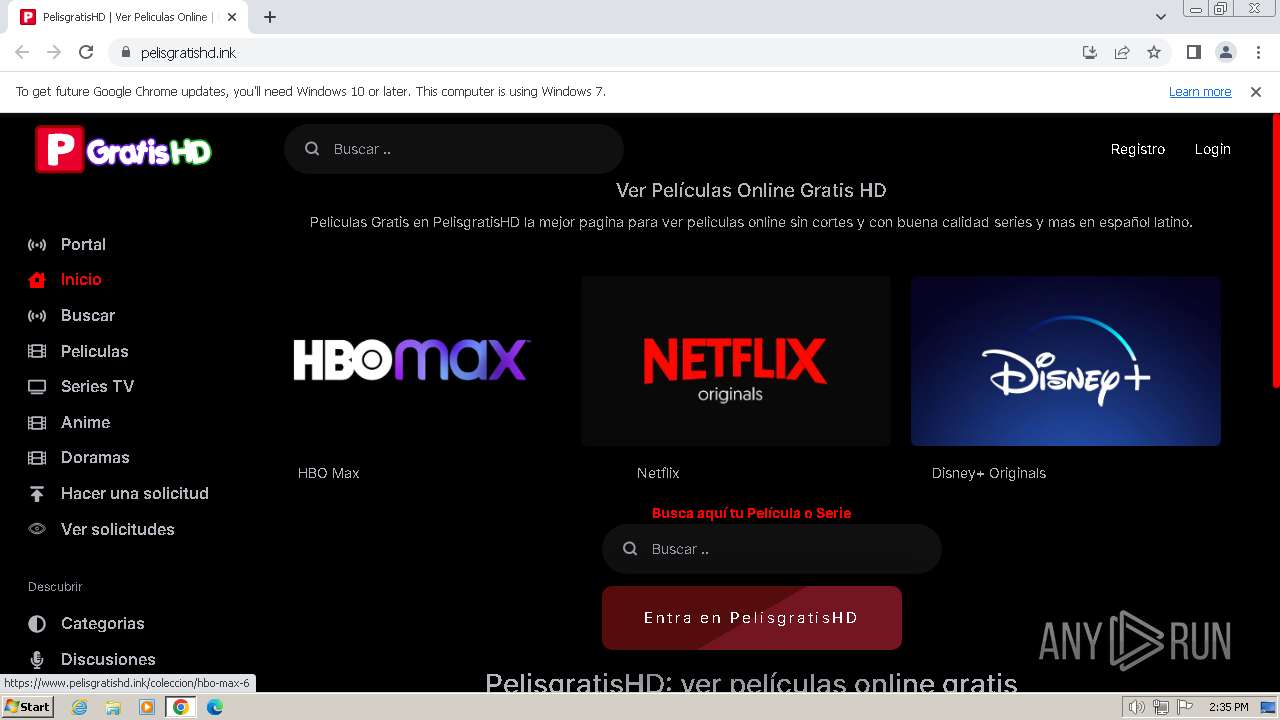Toggle the eye icon beside Ver solicitudes
This screenshot has height=720, width=1280.
37,529
